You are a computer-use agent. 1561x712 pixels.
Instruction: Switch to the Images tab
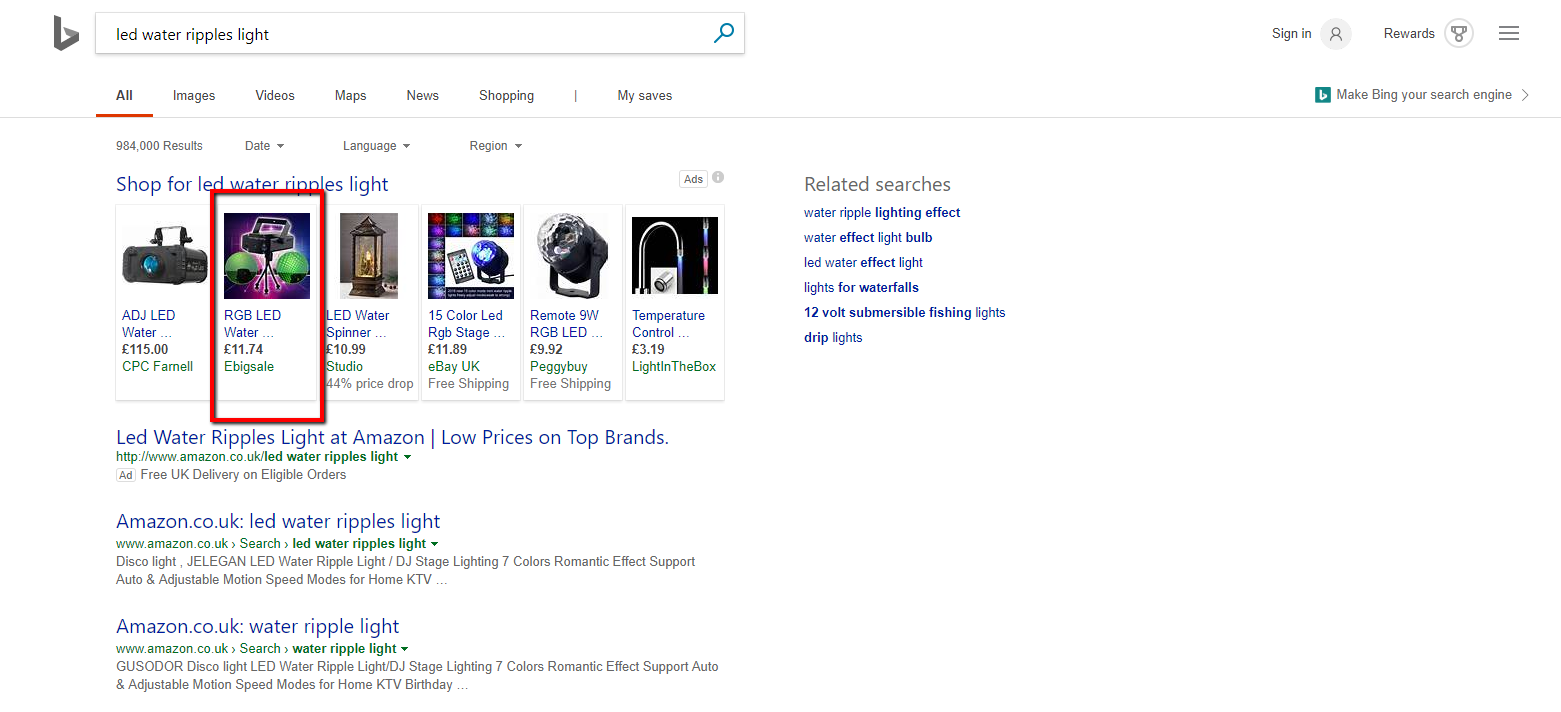(194, 96)
